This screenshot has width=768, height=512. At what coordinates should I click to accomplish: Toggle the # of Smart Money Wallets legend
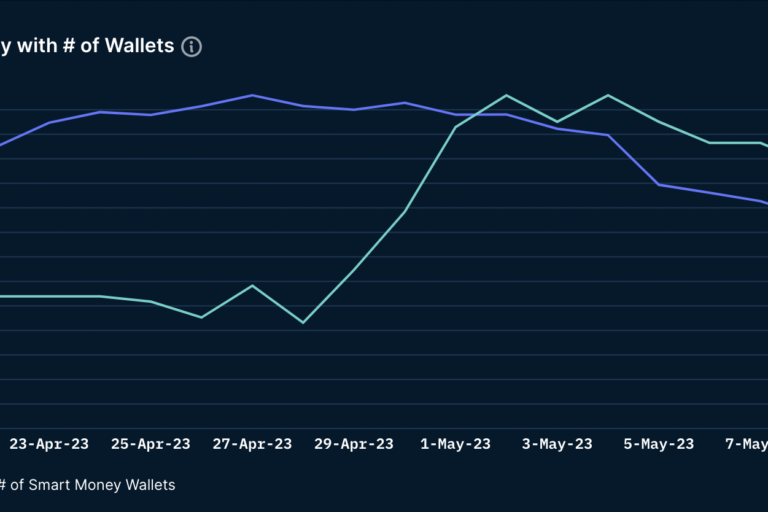tap(87, 485)
